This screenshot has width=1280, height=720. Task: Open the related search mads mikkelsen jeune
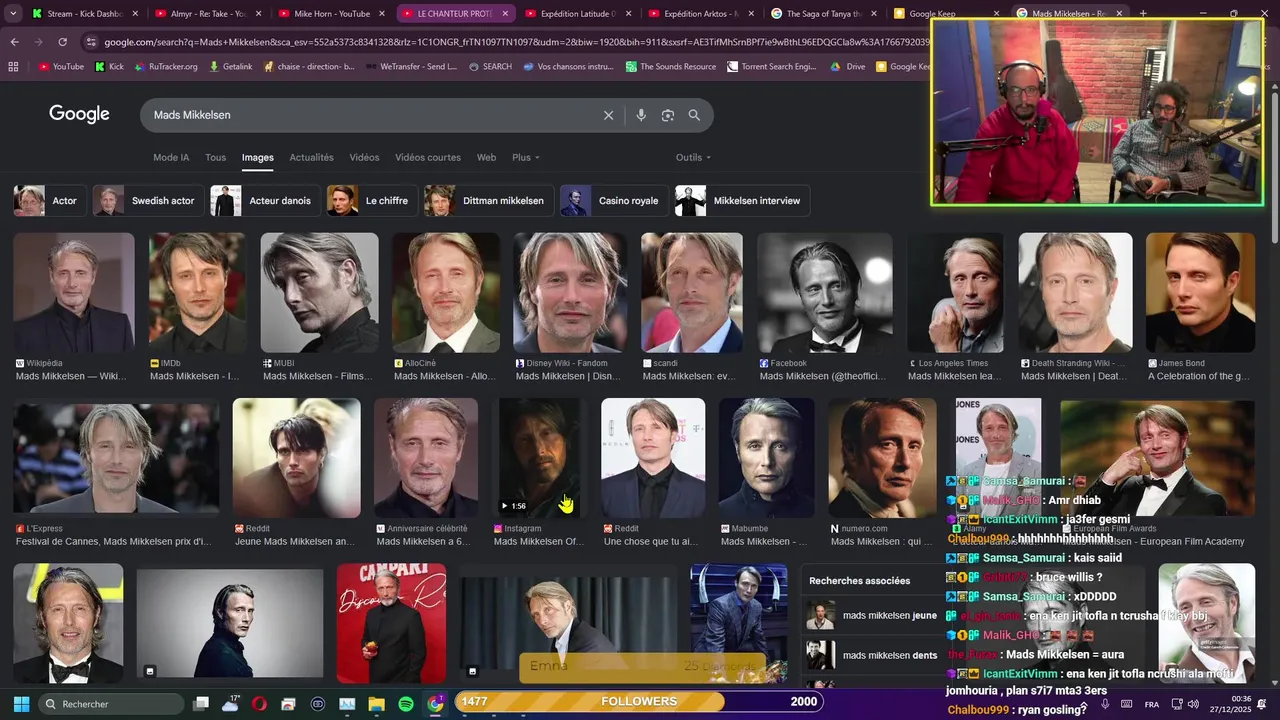[x=873, y=615]
